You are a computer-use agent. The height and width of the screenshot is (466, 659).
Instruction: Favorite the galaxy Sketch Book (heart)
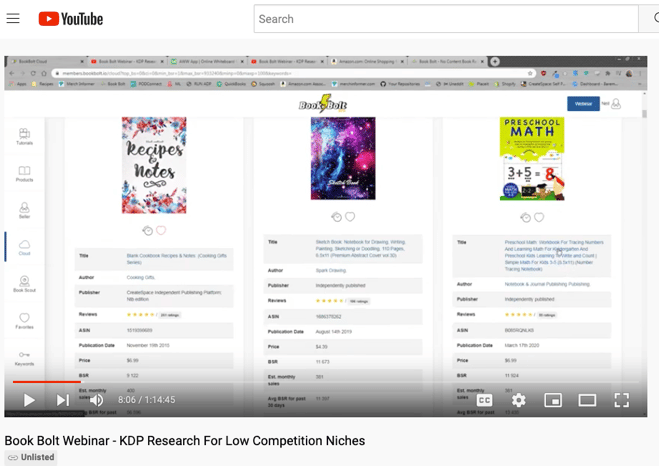[x=350, y=217]
